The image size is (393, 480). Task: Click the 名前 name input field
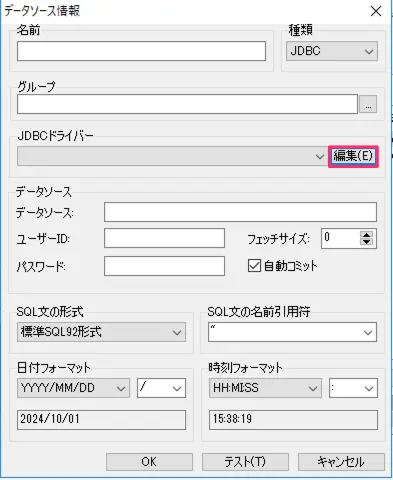tap(141, 51)
